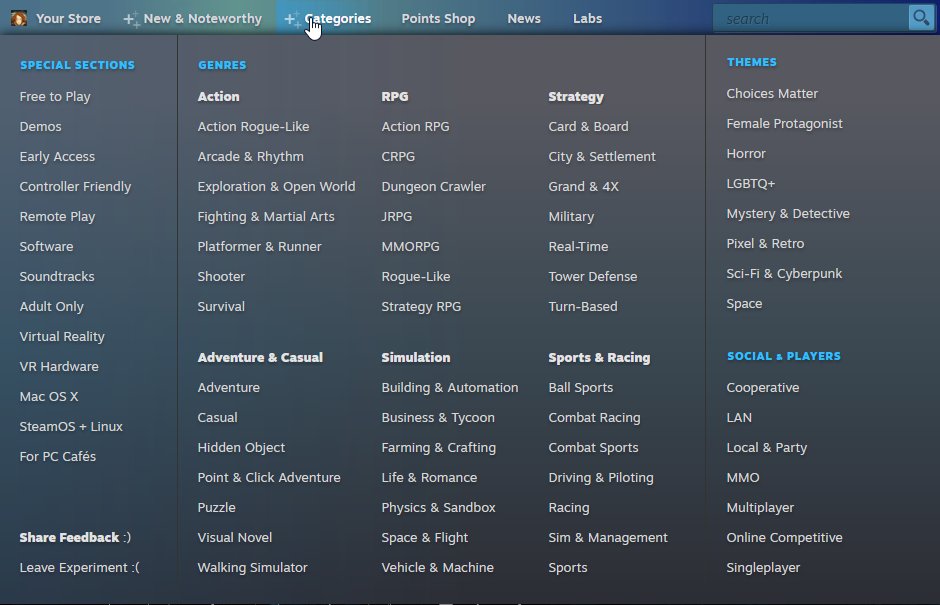The image size is (940, 605).
Task: Visit Steam Labs
Action: coord(587,17)
